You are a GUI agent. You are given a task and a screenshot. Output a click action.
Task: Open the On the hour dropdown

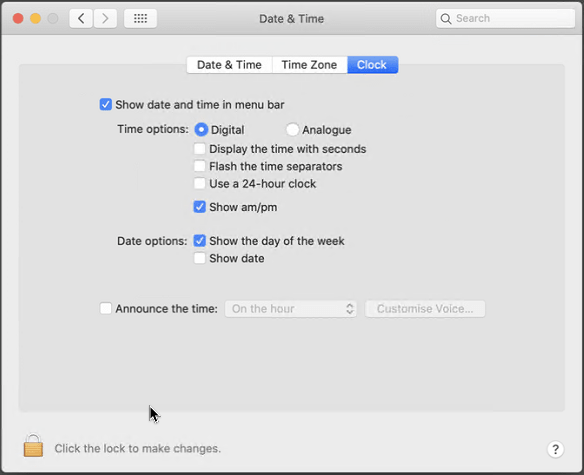(291, 309)
